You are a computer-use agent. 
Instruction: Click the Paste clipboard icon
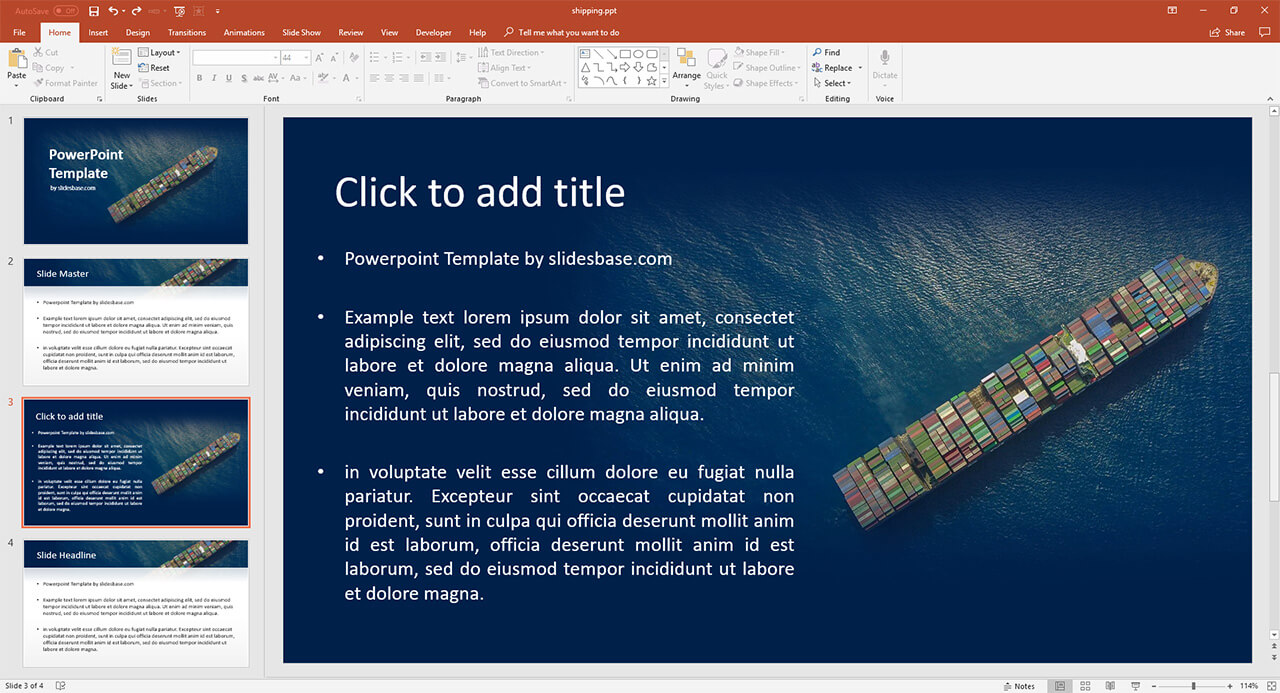pos(17,62)
